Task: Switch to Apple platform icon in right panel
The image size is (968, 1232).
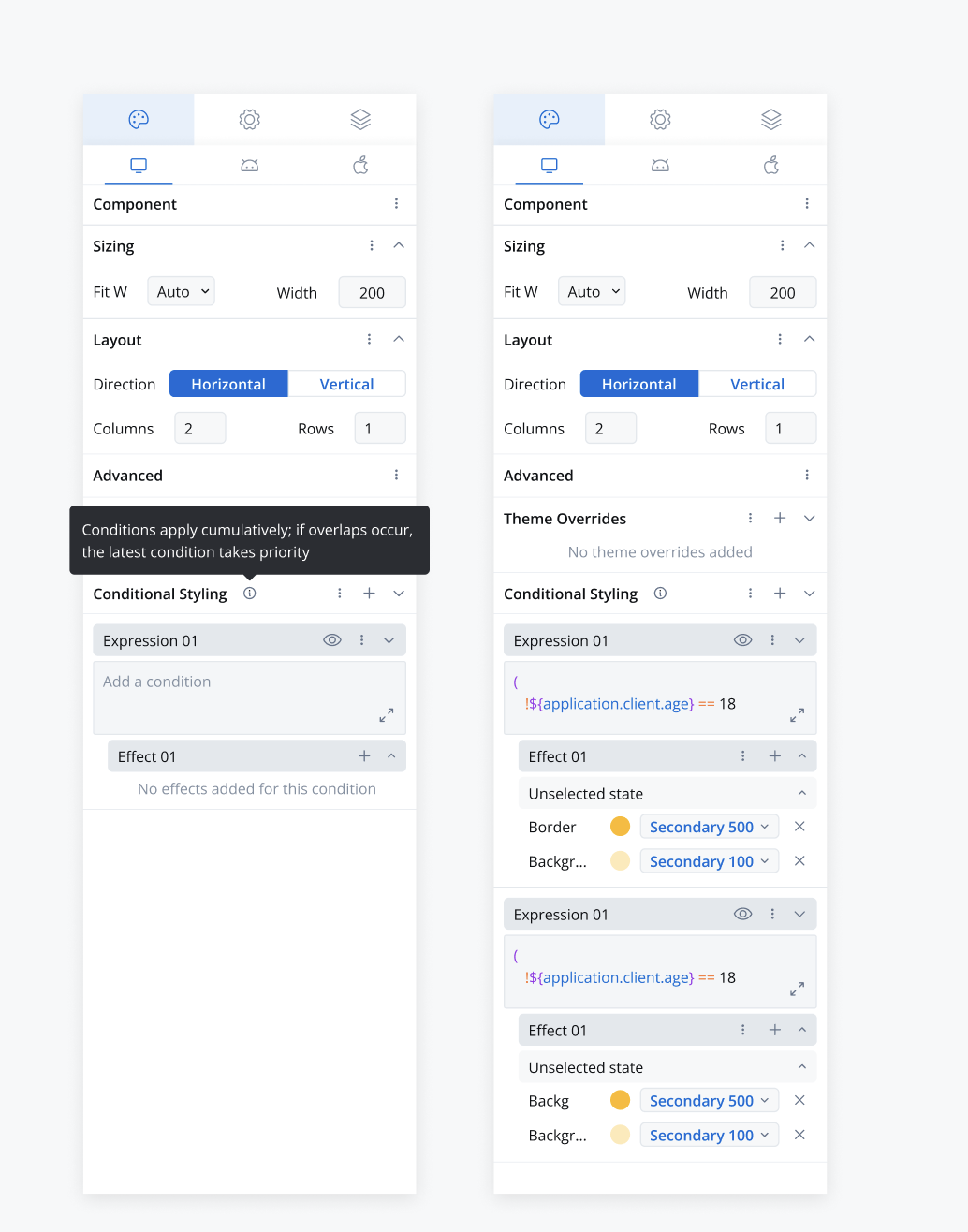Action: (x=771, y=166)
